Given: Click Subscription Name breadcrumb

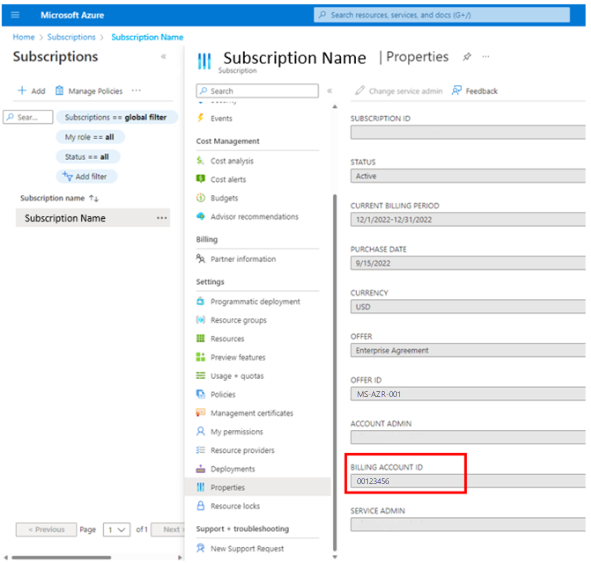Looking at the screenshot, I should (x=147, y=37).
